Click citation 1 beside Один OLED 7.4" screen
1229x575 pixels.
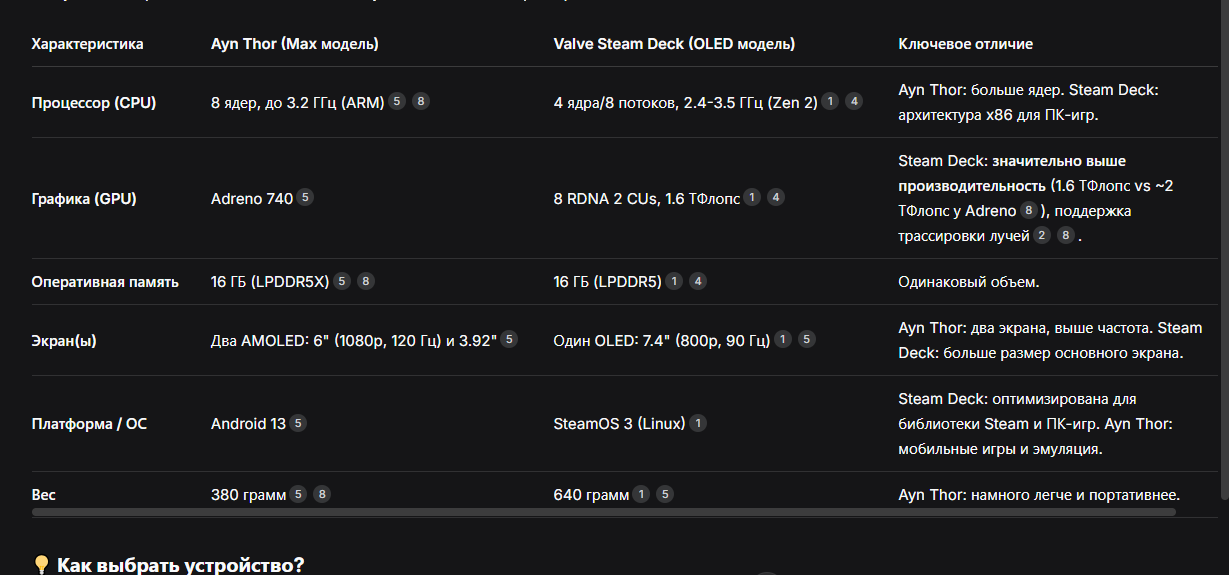coord(783,340)
